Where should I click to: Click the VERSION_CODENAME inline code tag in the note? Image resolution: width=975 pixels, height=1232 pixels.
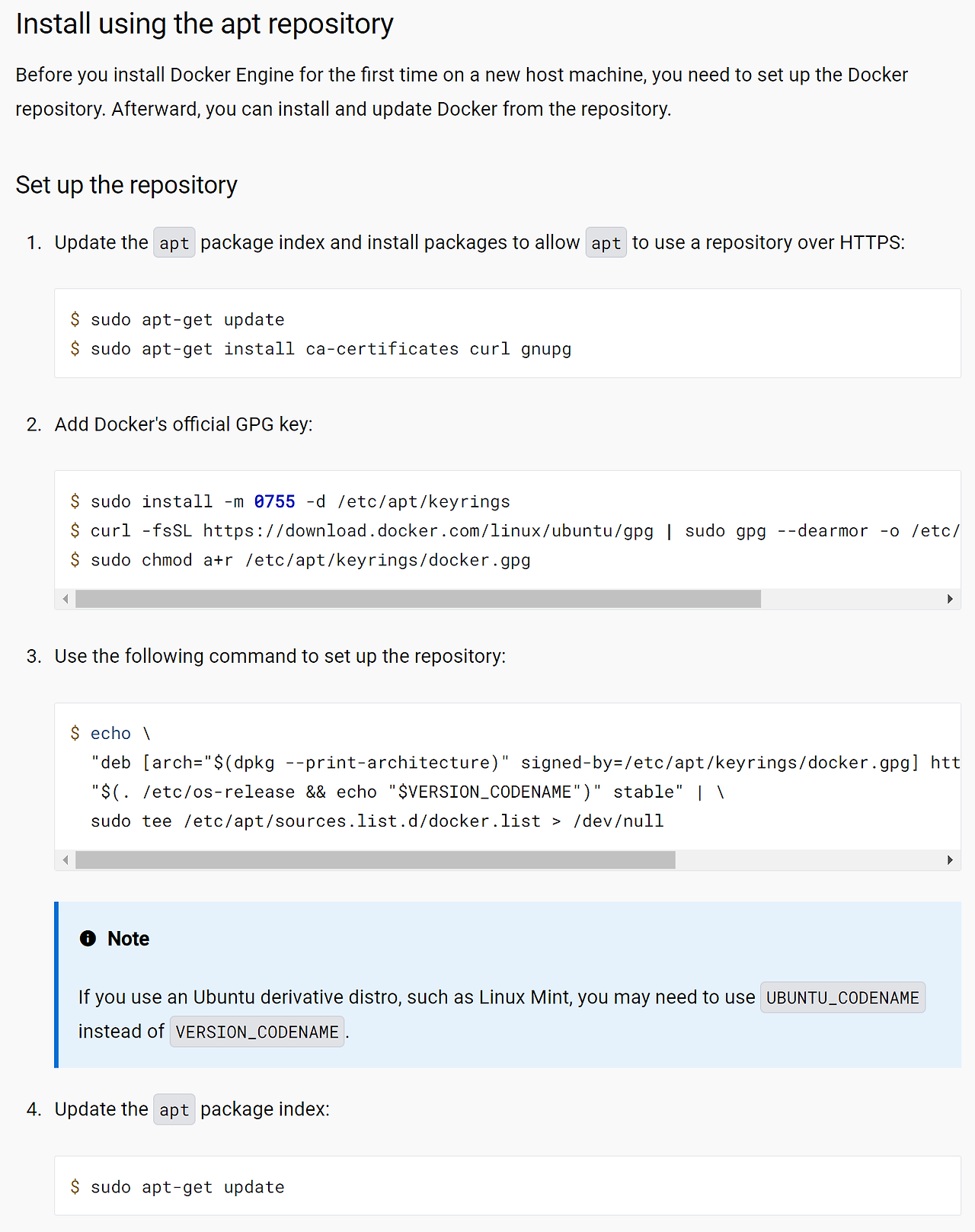[x=257, y=1032]
